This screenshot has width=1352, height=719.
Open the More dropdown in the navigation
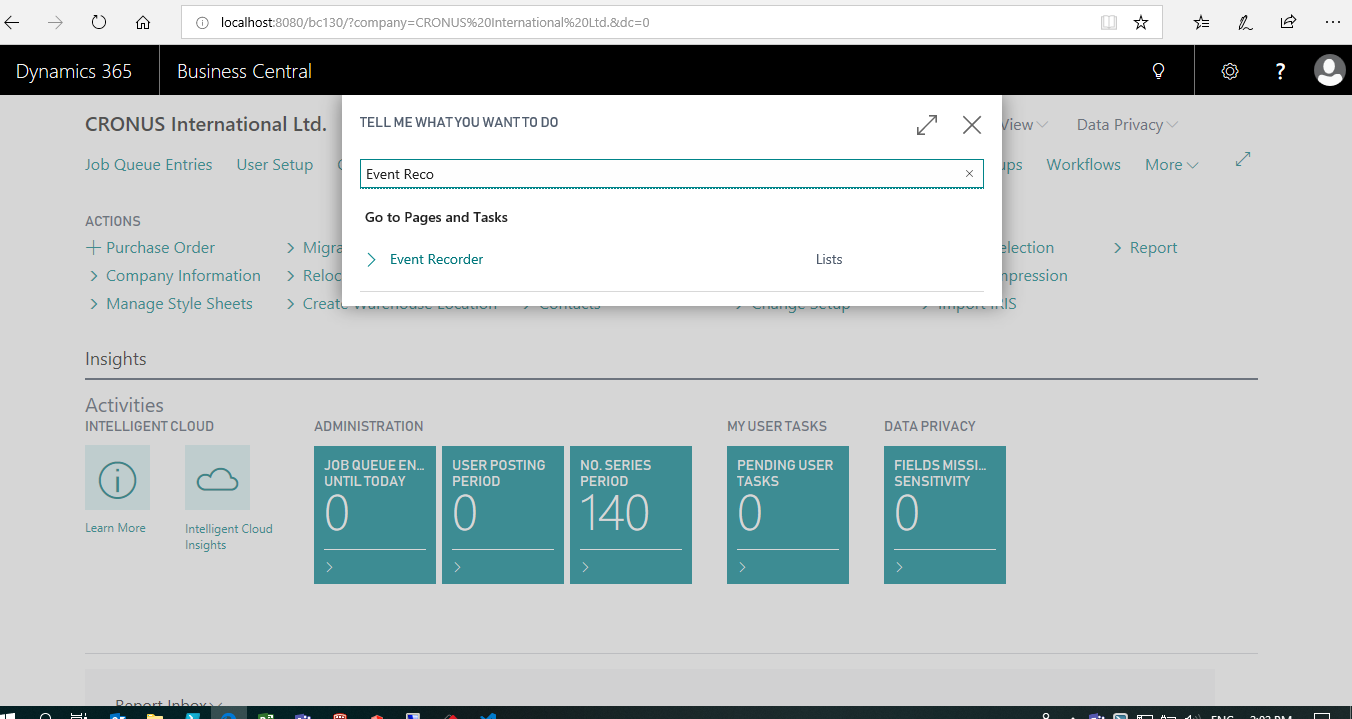(x=1170, y=164)
